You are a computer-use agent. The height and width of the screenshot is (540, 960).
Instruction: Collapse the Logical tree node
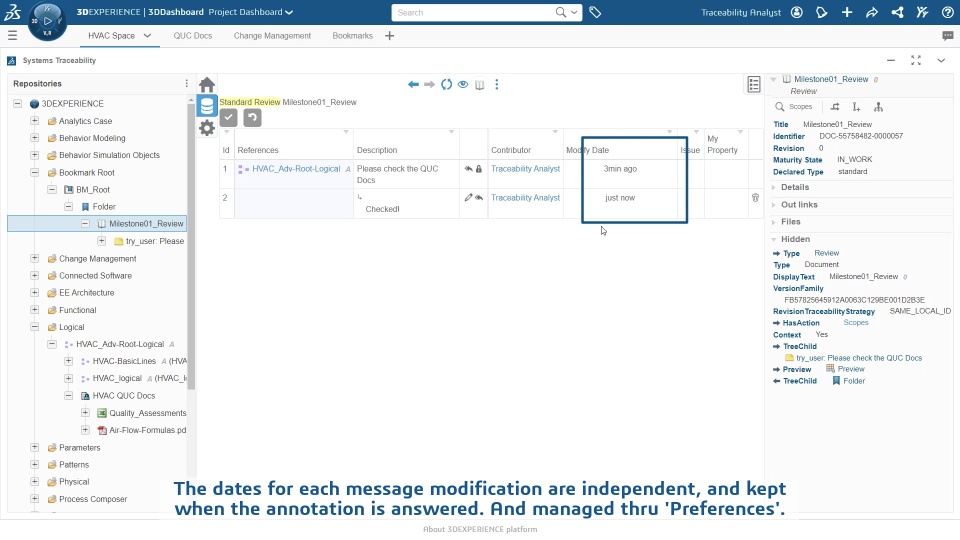pos(35,327)
